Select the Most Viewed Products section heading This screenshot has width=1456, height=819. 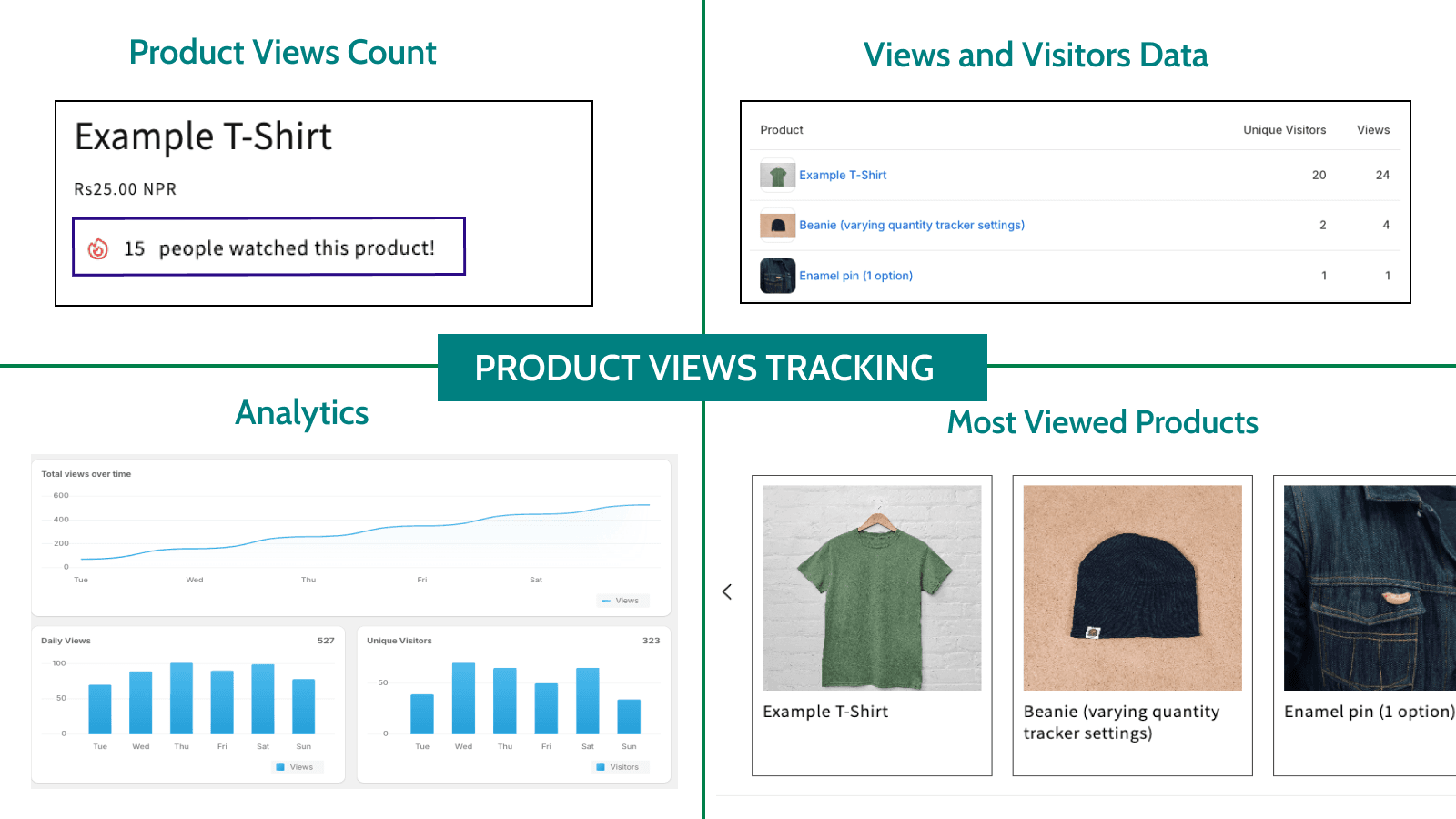(1101, 421)
